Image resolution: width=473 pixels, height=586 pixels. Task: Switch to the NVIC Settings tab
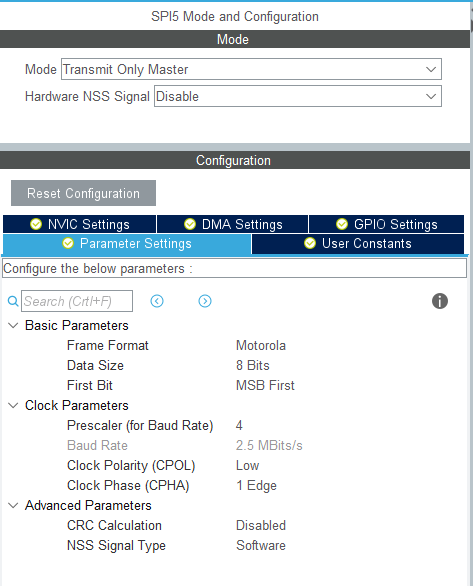click(80, 224)
